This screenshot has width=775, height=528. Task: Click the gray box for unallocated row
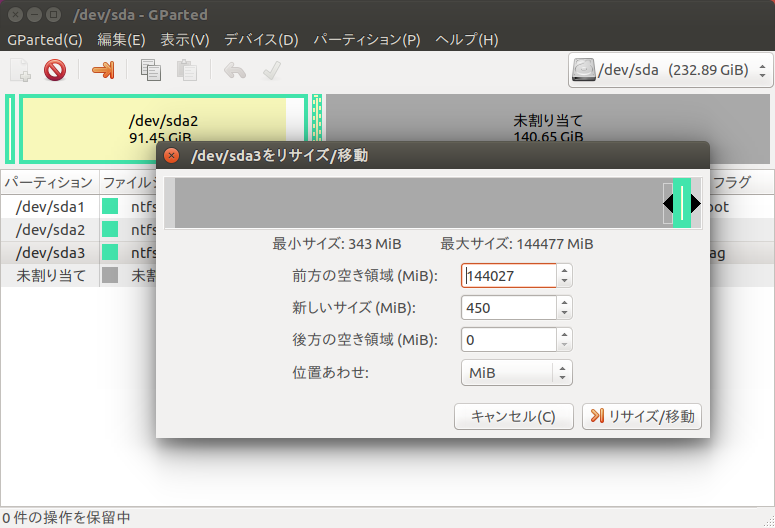point(110,275)
